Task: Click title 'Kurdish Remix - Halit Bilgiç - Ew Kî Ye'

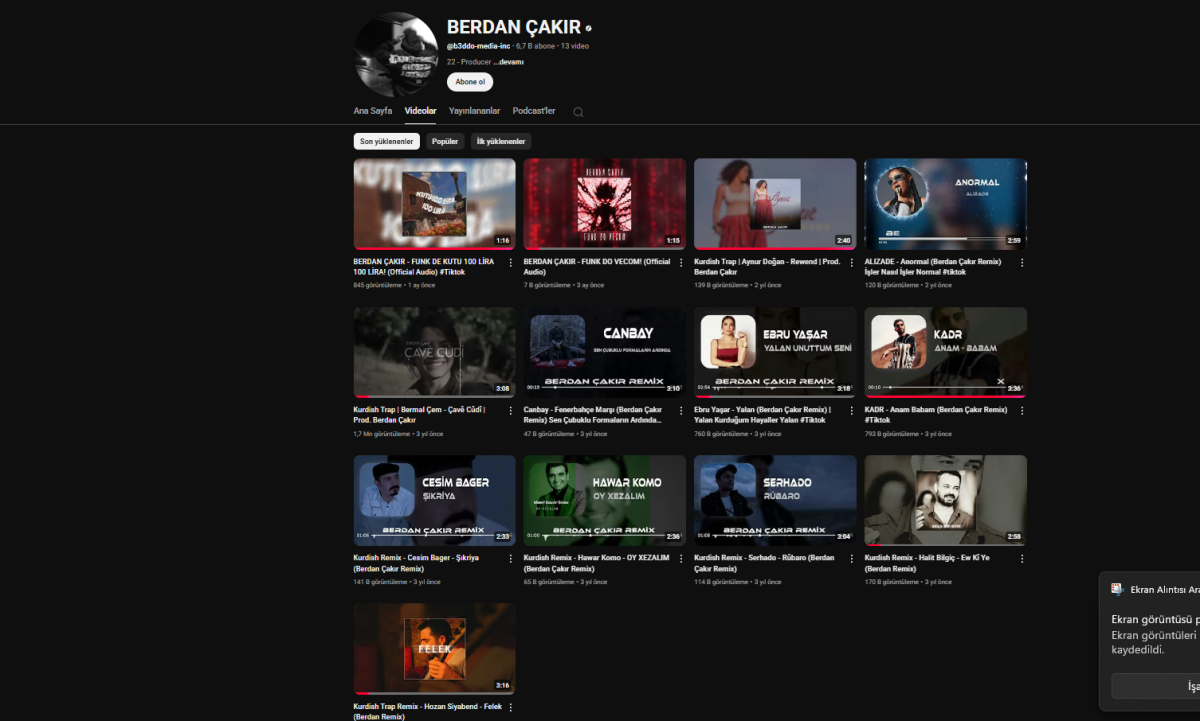Action: click(x=927, y=563)
